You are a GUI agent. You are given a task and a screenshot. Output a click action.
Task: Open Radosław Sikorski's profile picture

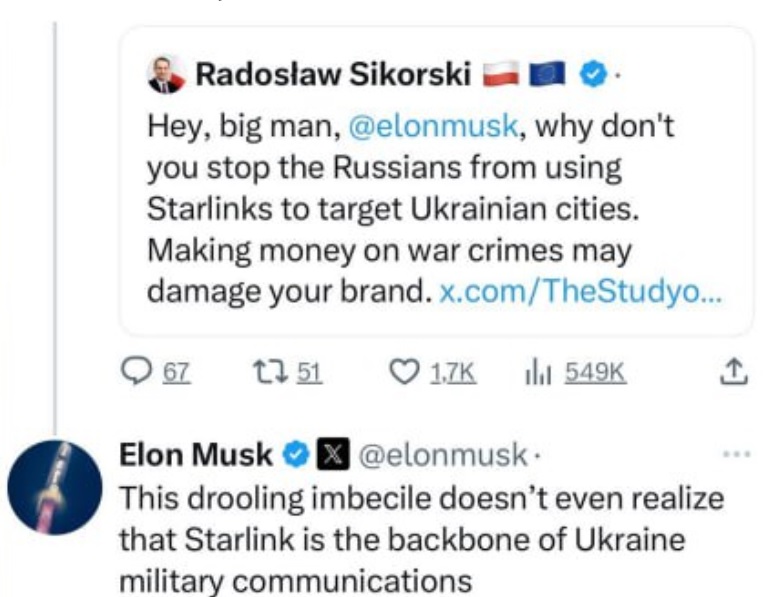(166, 74)
